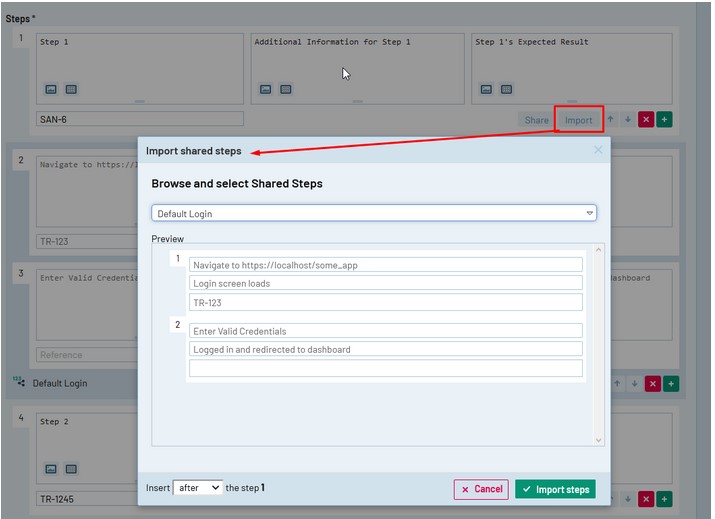Open the Default Login shared steps dropdown
Image resolution: width=715 pixels, height=519 pixels.
(x=373, y=213)
